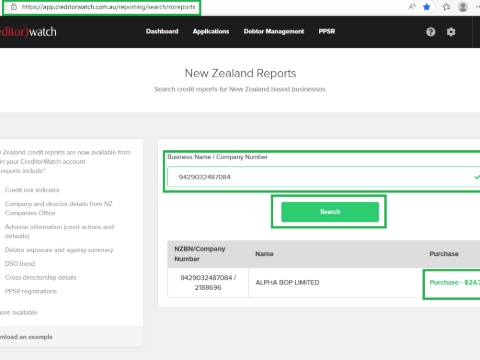Click the Purchase - $24 link
Viewport: 480px width, 360px height.
coord(454,282)
